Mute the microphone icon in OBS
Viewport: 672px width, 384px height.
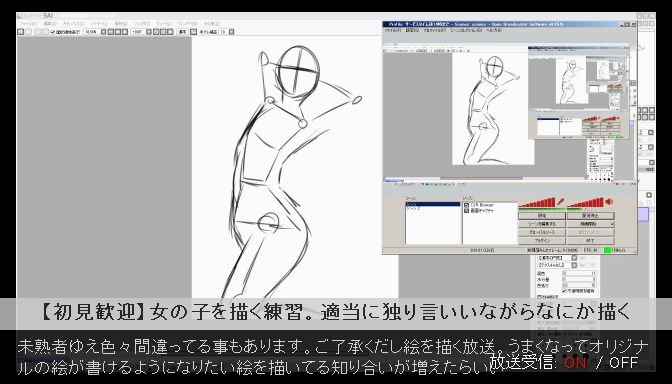click(x=561, y=201)
